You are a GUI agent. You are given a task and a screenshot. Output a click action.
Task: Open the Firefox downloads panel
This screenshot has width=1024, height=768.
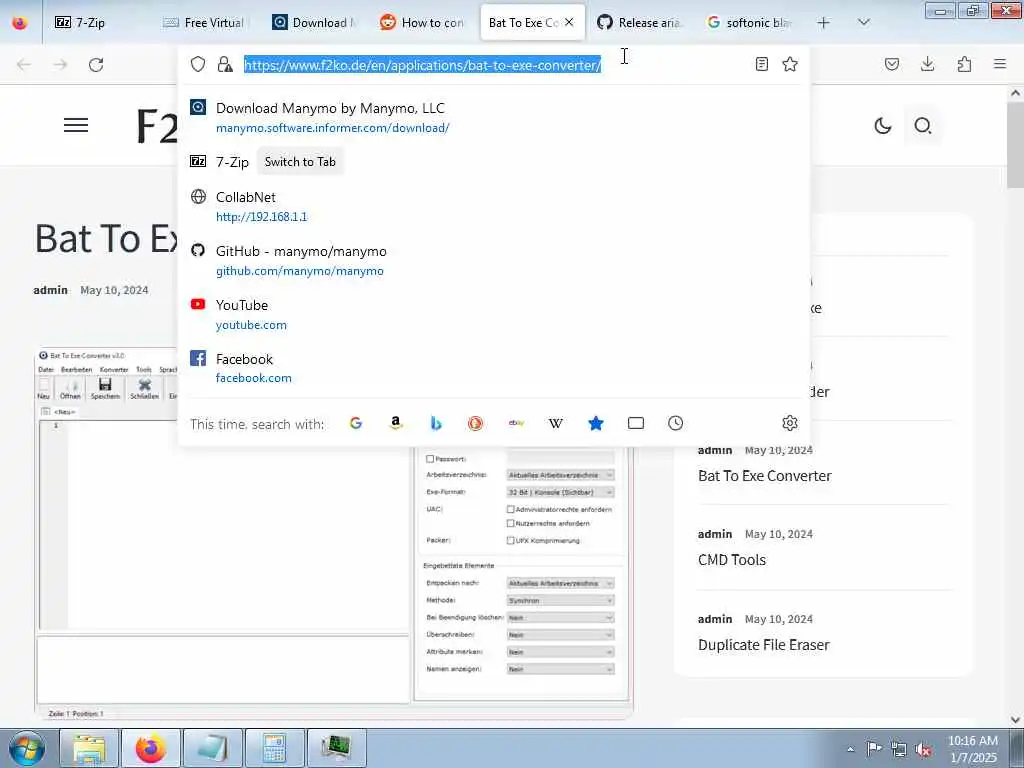pos(927,64)
